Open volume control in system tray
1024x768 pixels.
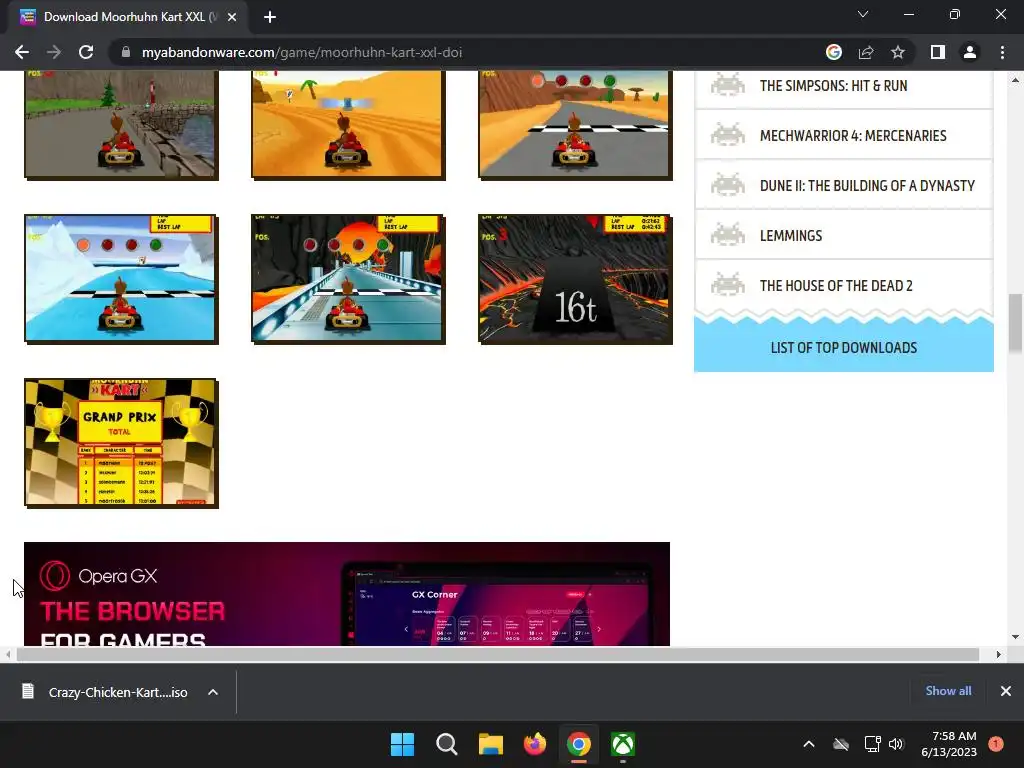pos(896,744)
